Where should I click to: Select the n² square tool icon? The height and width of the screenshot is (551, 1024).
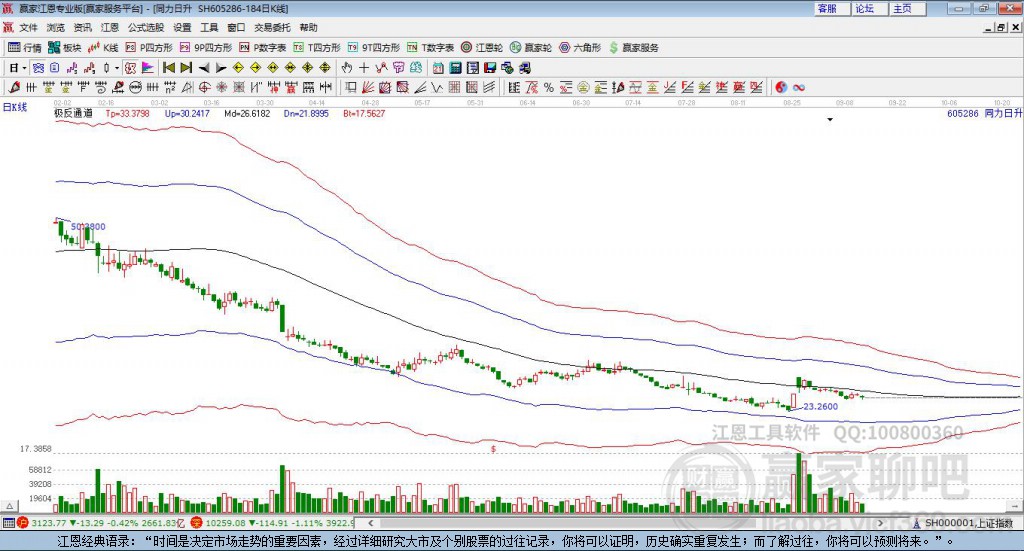point(170,87)
